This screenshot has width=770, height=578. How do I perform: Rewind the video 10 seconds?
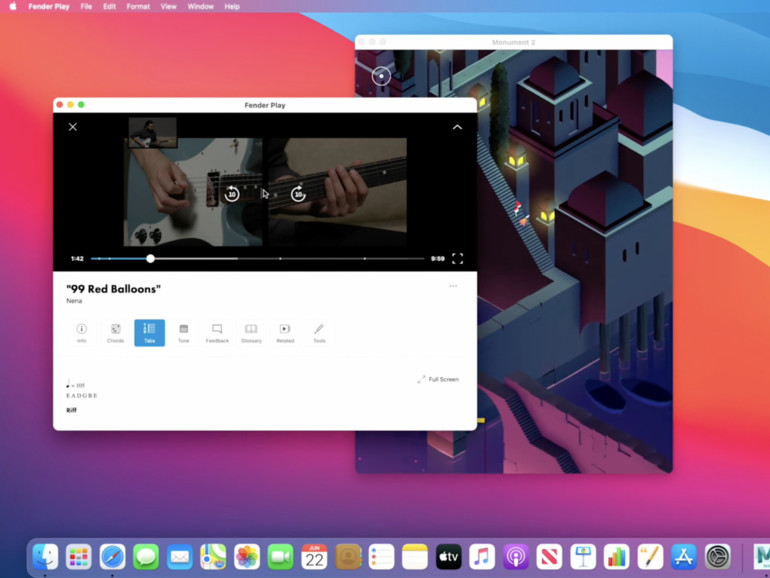pos(232,194)
